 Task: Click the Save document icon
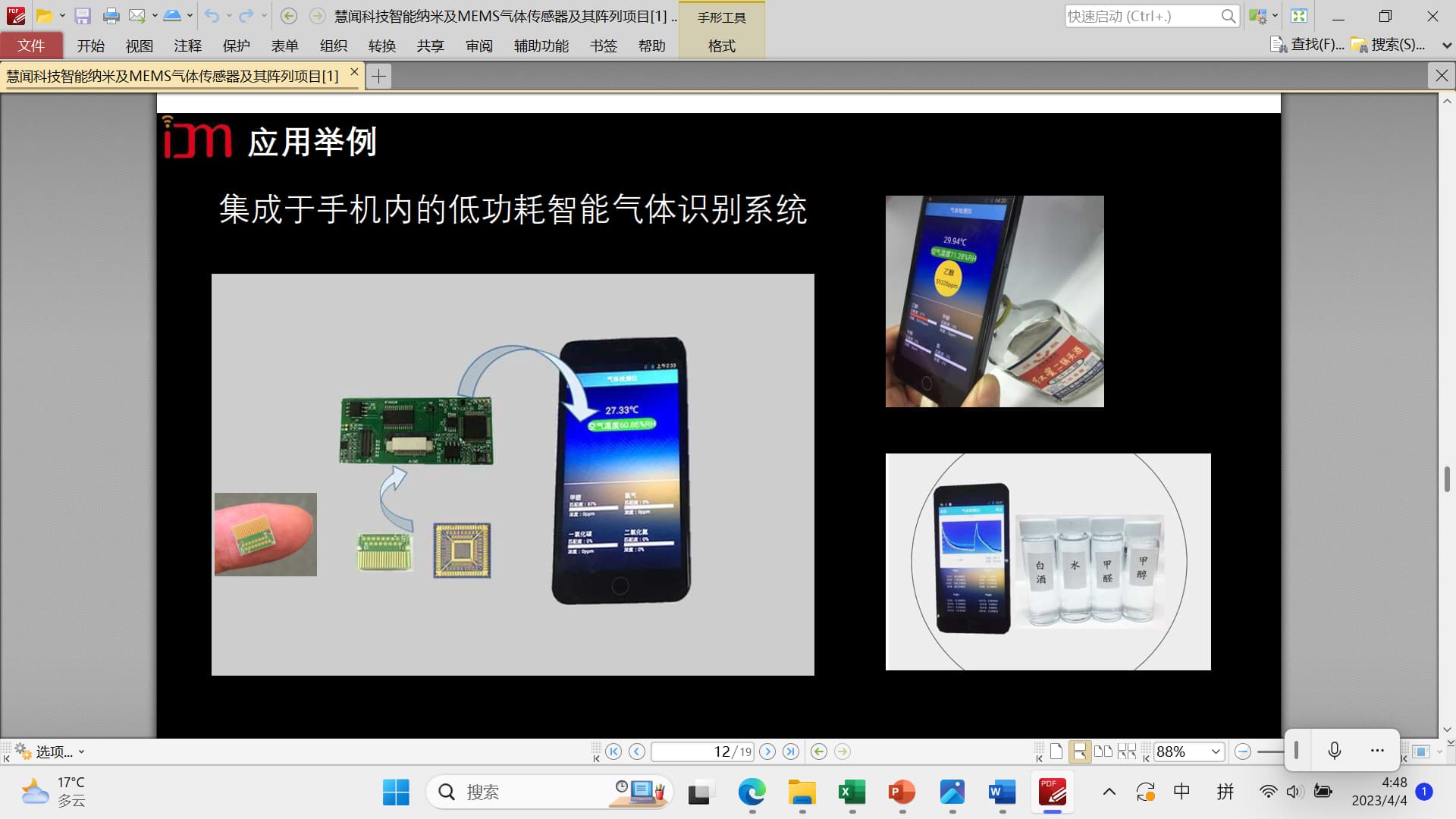click(x=83, y=16)
